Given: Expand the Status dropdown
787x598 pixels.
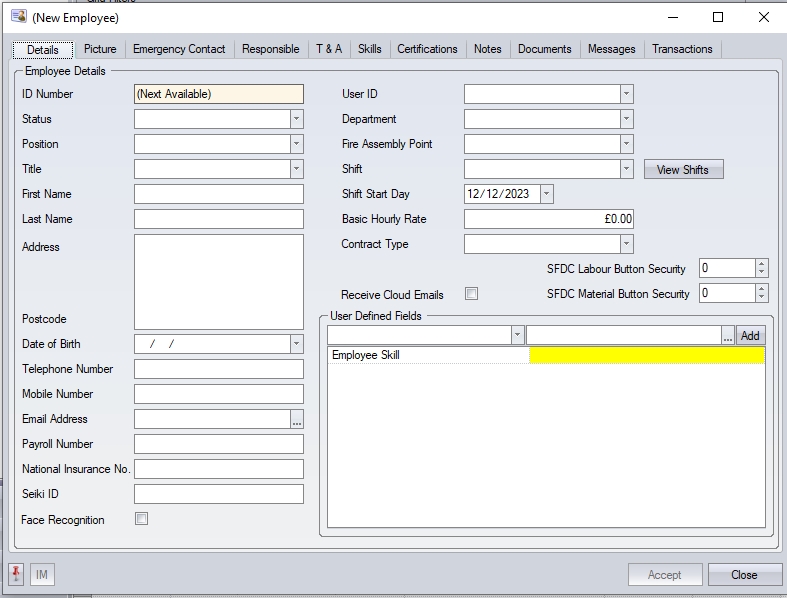Looking at the screenshot, I should 296,119.
